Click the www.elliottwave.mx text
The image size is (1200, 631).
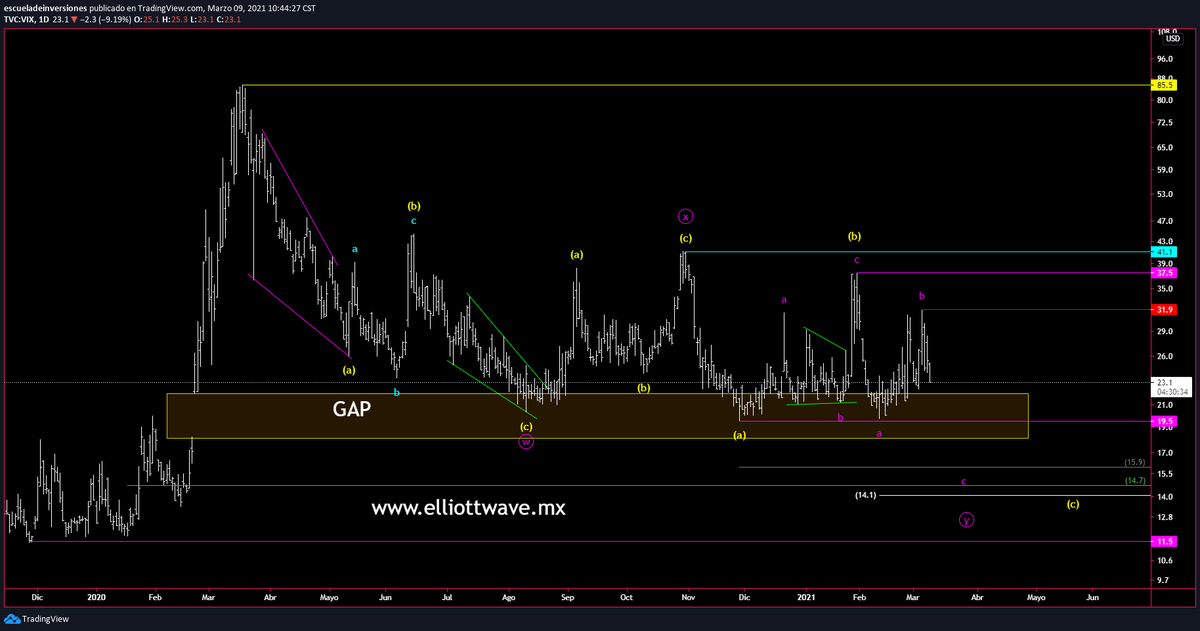[x=468, y=508]
